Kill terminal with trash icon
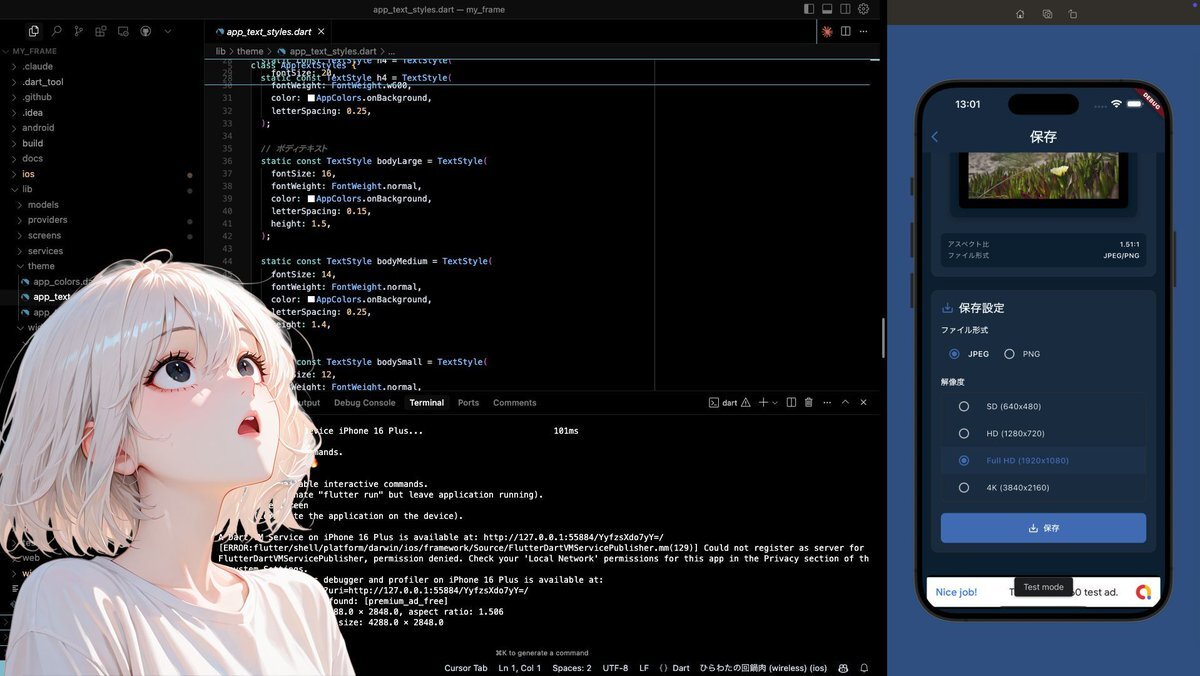Viewport: 1200px width, 676px height. coord(808,403)
